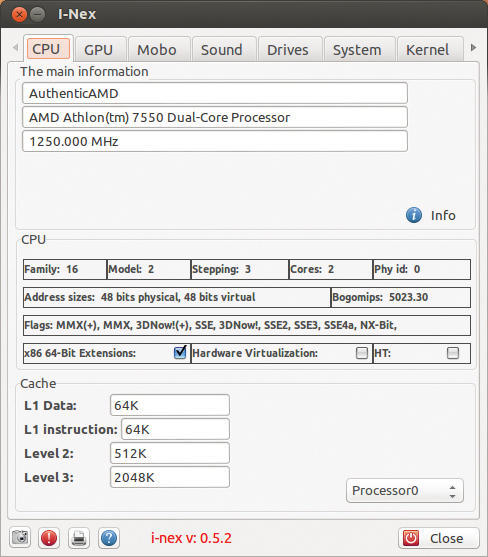
Task: Click the Cores: 2 cell
Action: click(x=331, y=269)
